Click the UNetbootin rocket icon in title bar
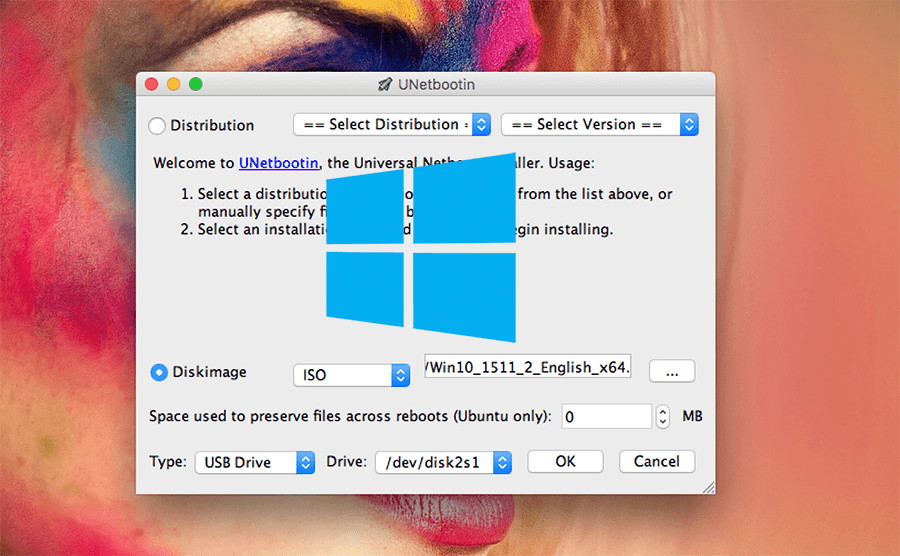The image size is (900, 556). [385, 84]
